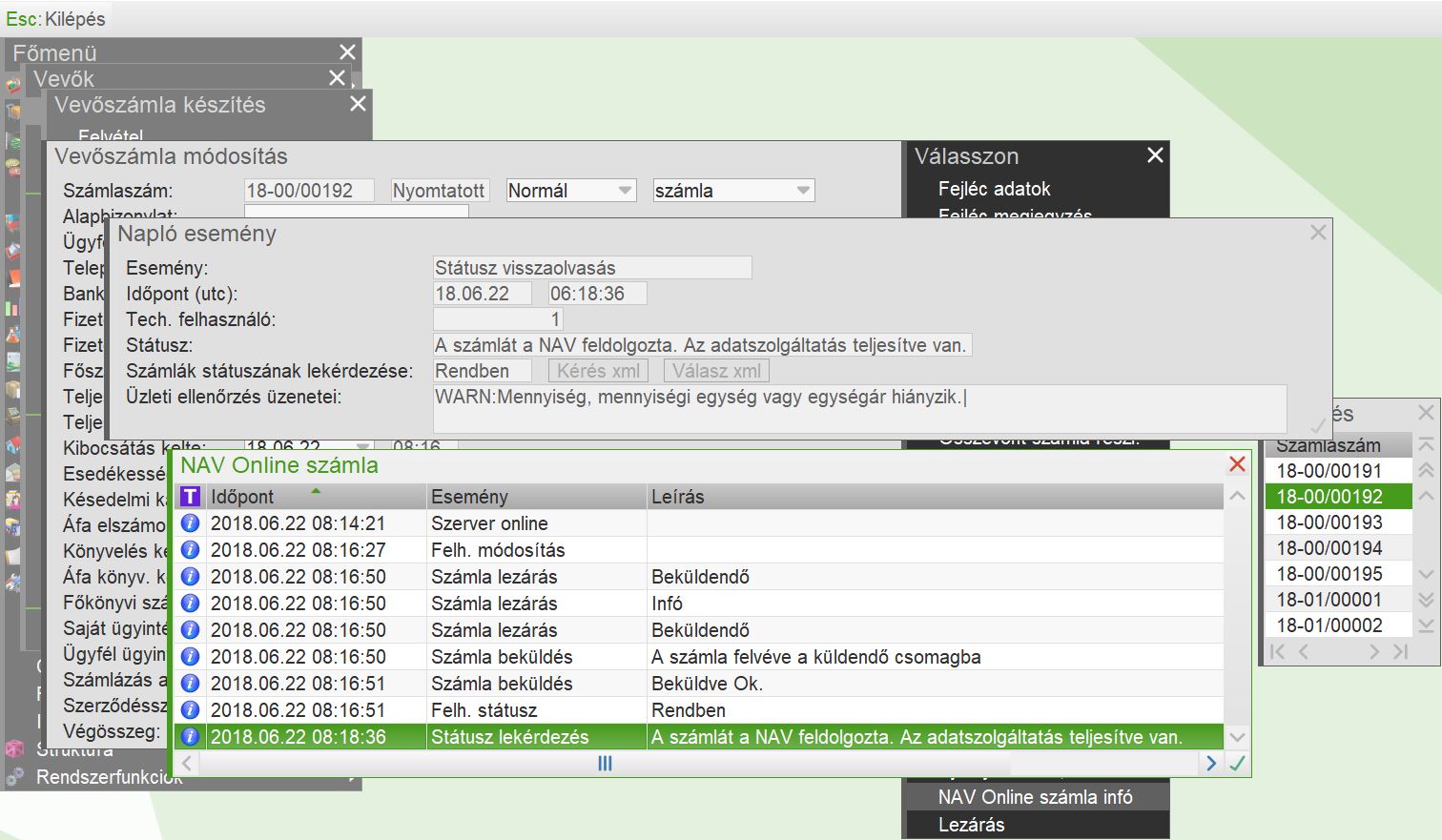Screen dimensions: 1442x840
Task: Click info icon on the Infó row
Action: pos(191,604)
